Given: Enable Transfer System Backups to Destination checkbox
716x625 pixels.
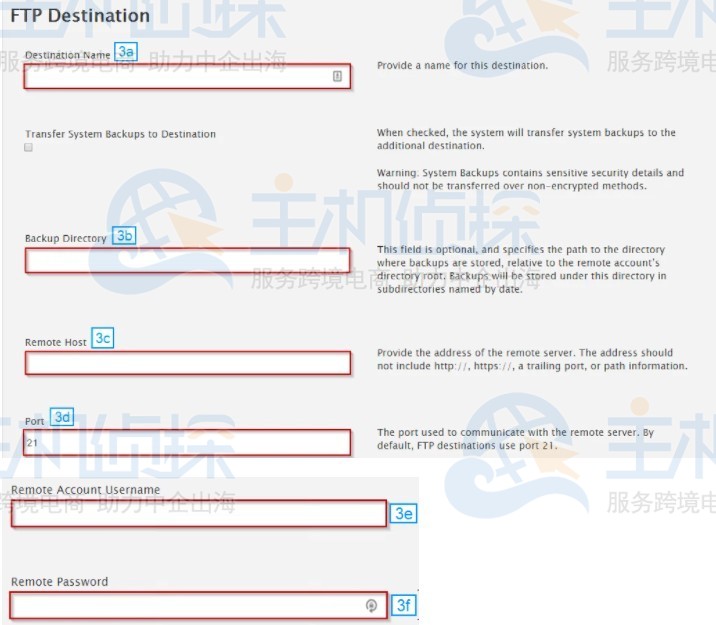Looking at the screenshot, I should [28, 147].
